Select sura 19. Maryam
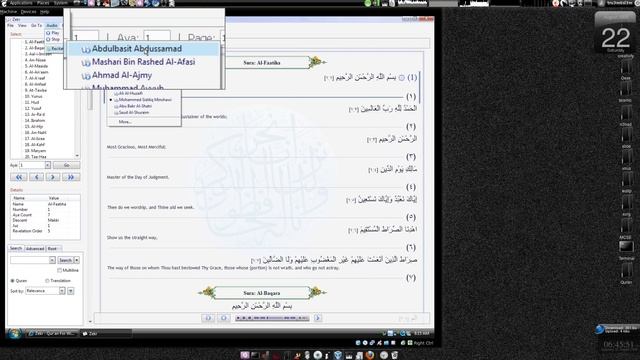The height and width of the screenshot is (360, 640). (36, 151)
